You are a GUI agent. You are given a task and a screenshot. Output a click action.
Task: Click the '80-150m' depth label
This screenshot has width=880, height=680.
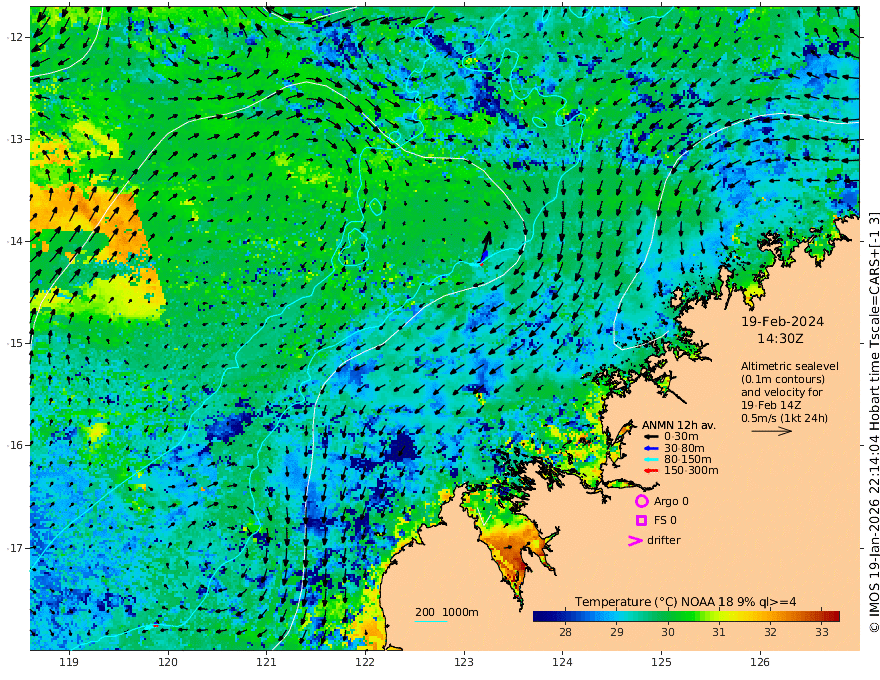pos(688,459)
